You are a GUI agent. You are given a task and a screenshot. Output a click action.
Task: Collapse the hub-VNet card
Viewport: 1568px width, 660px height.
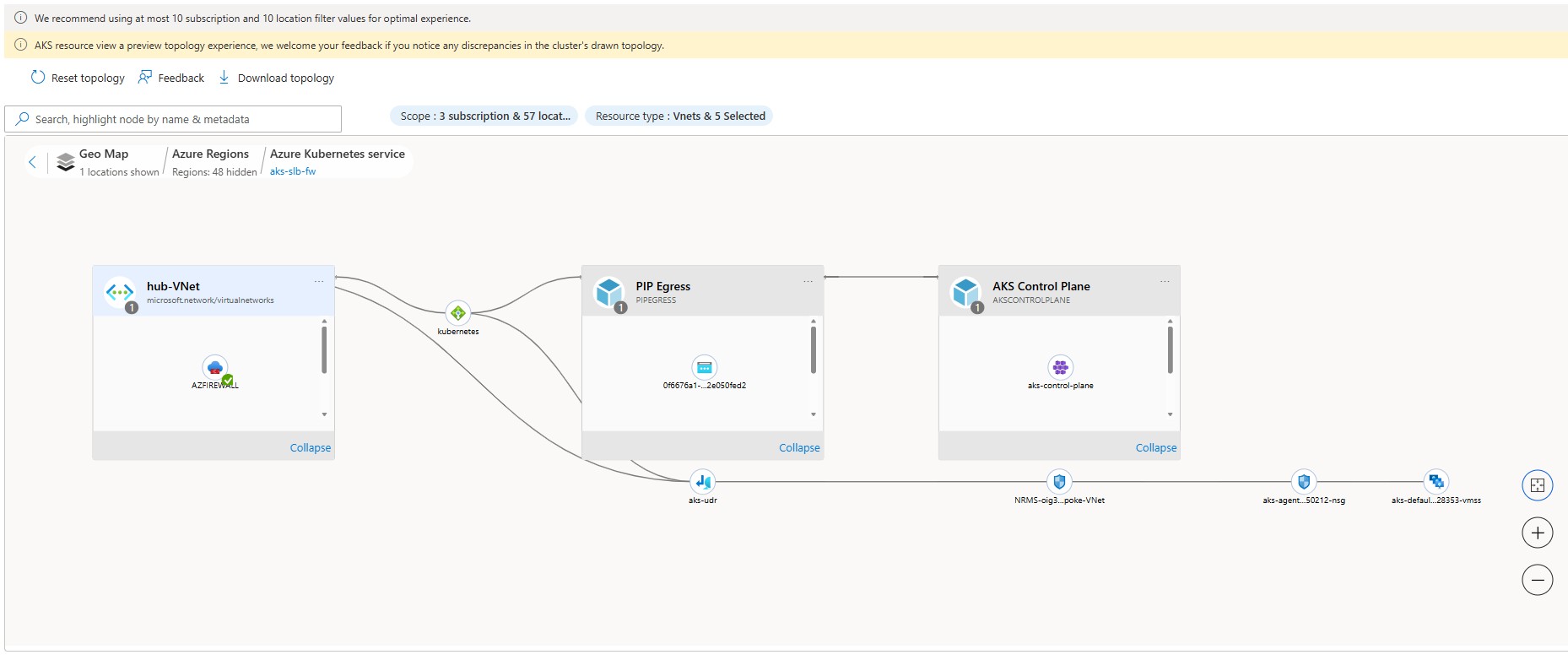tap(311, 447)
